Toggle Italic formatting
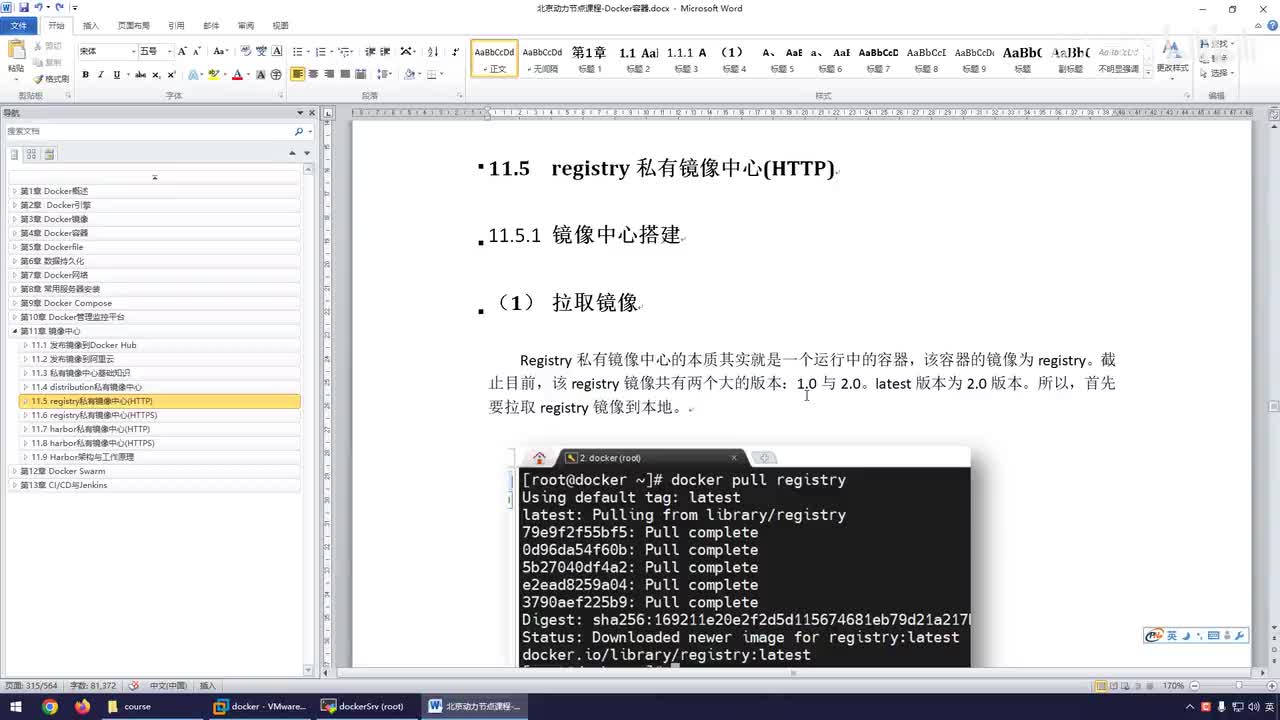Viewport: 1280px width, 720px height. tap(100, 75)
